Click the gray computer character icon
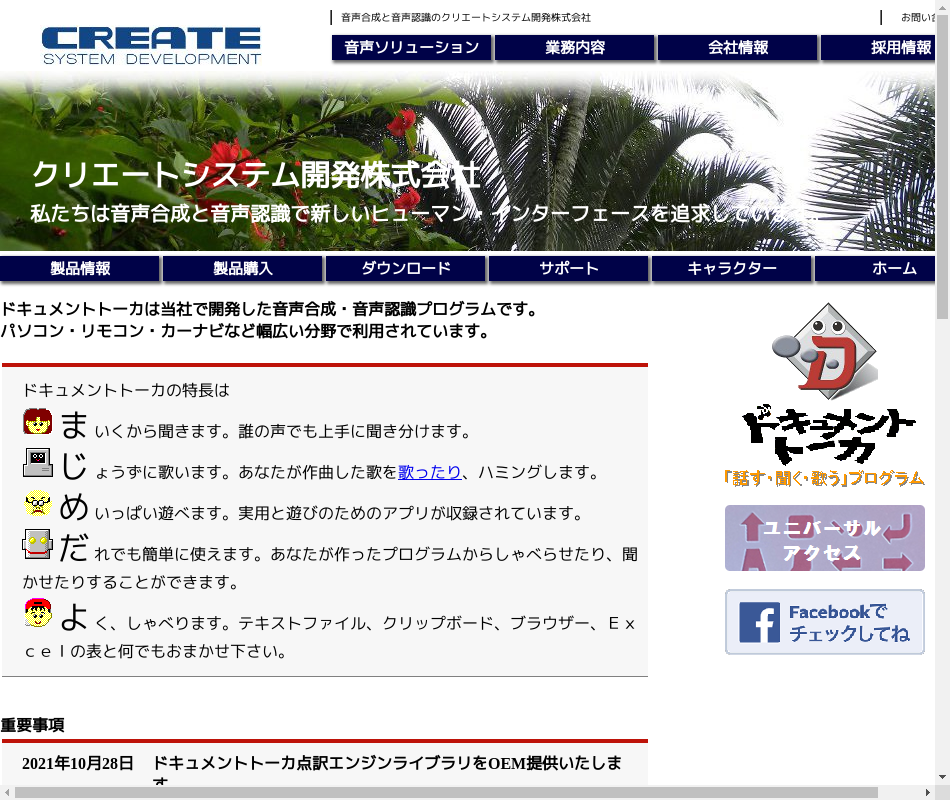Viewport: 950px width, 800px height. click(x=38, y=463)
